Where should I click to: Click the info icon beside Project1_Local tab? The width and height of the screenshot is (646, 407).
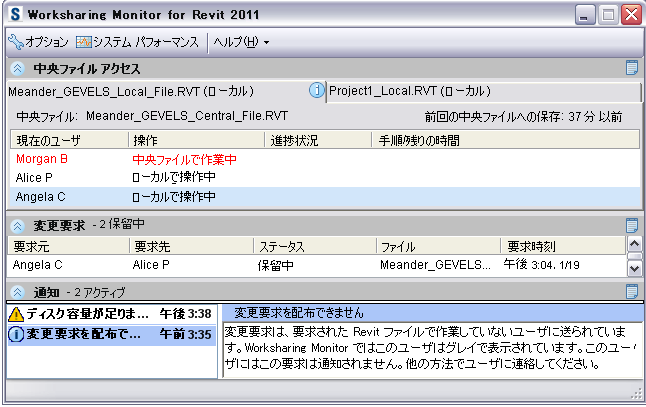(316, 90)
